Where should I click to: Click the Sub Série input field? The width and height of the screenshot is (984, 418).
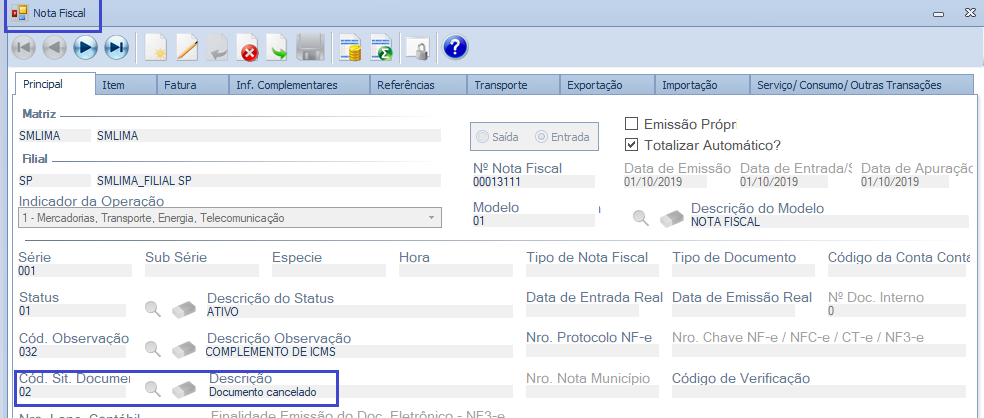(x=201, y=271)
